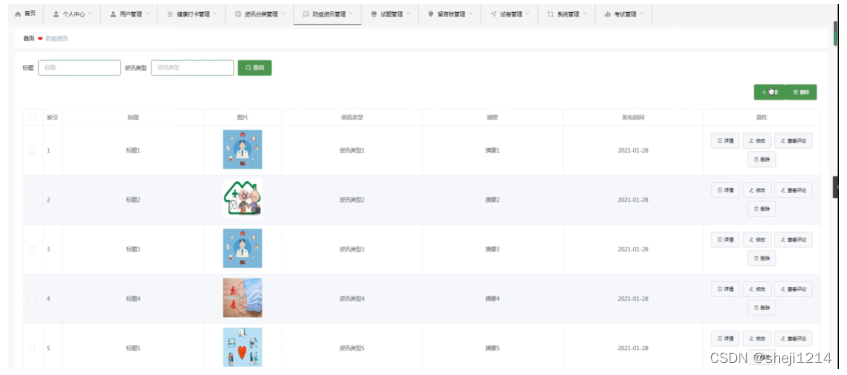
Task: Open 详情 details for row 标题5
Action: point(725,339)
